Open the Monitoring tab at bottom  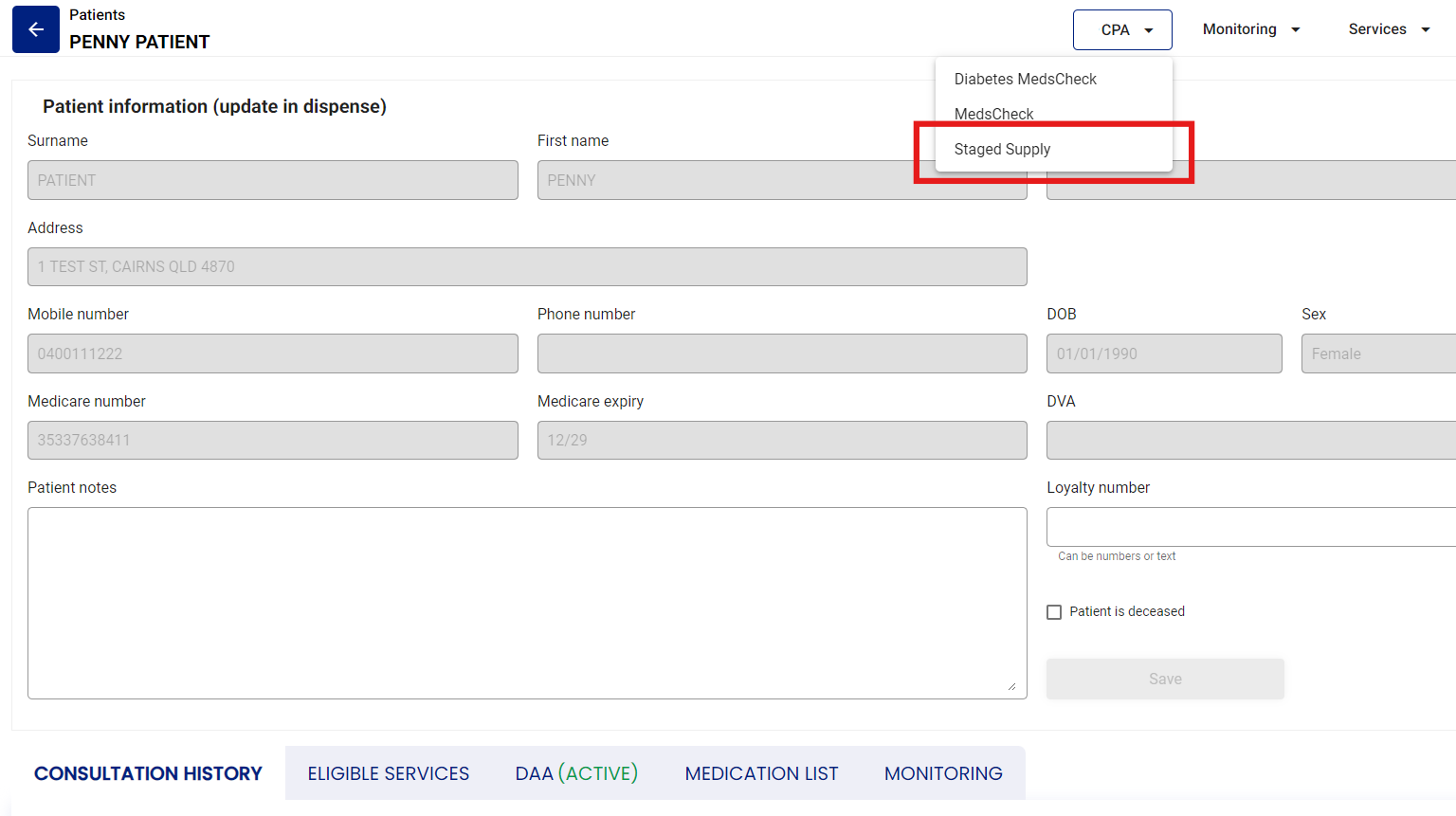943,773
